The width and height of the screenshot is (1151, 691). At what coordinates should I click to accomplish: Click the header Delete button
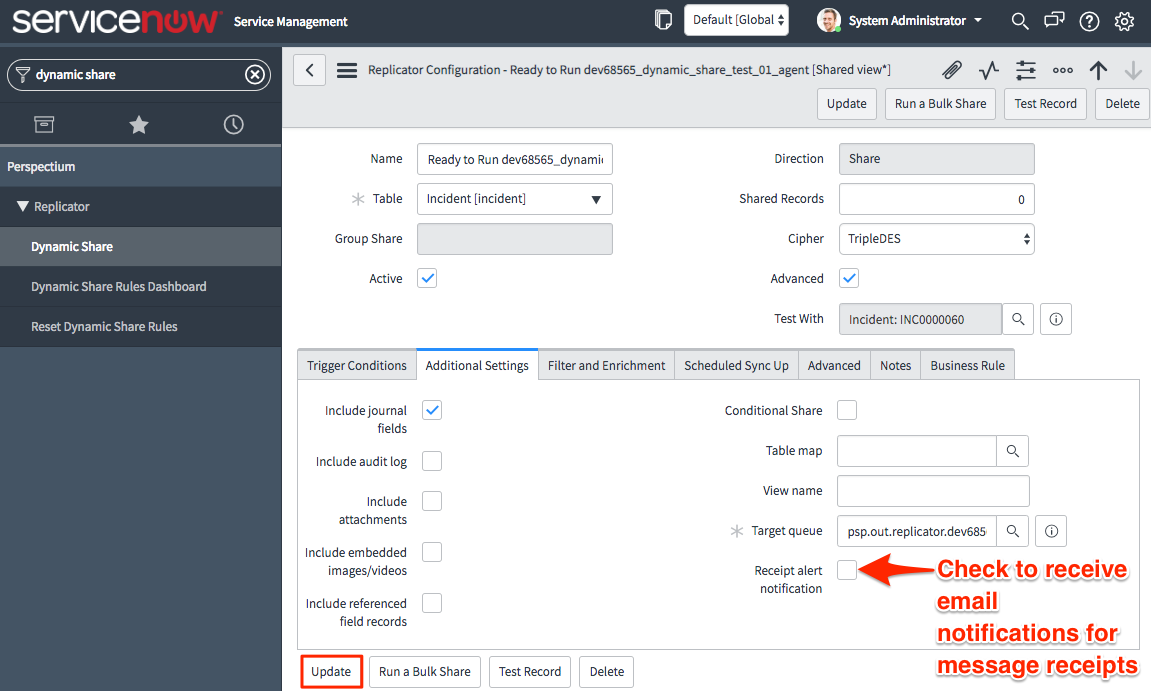tap(1122, 104)
